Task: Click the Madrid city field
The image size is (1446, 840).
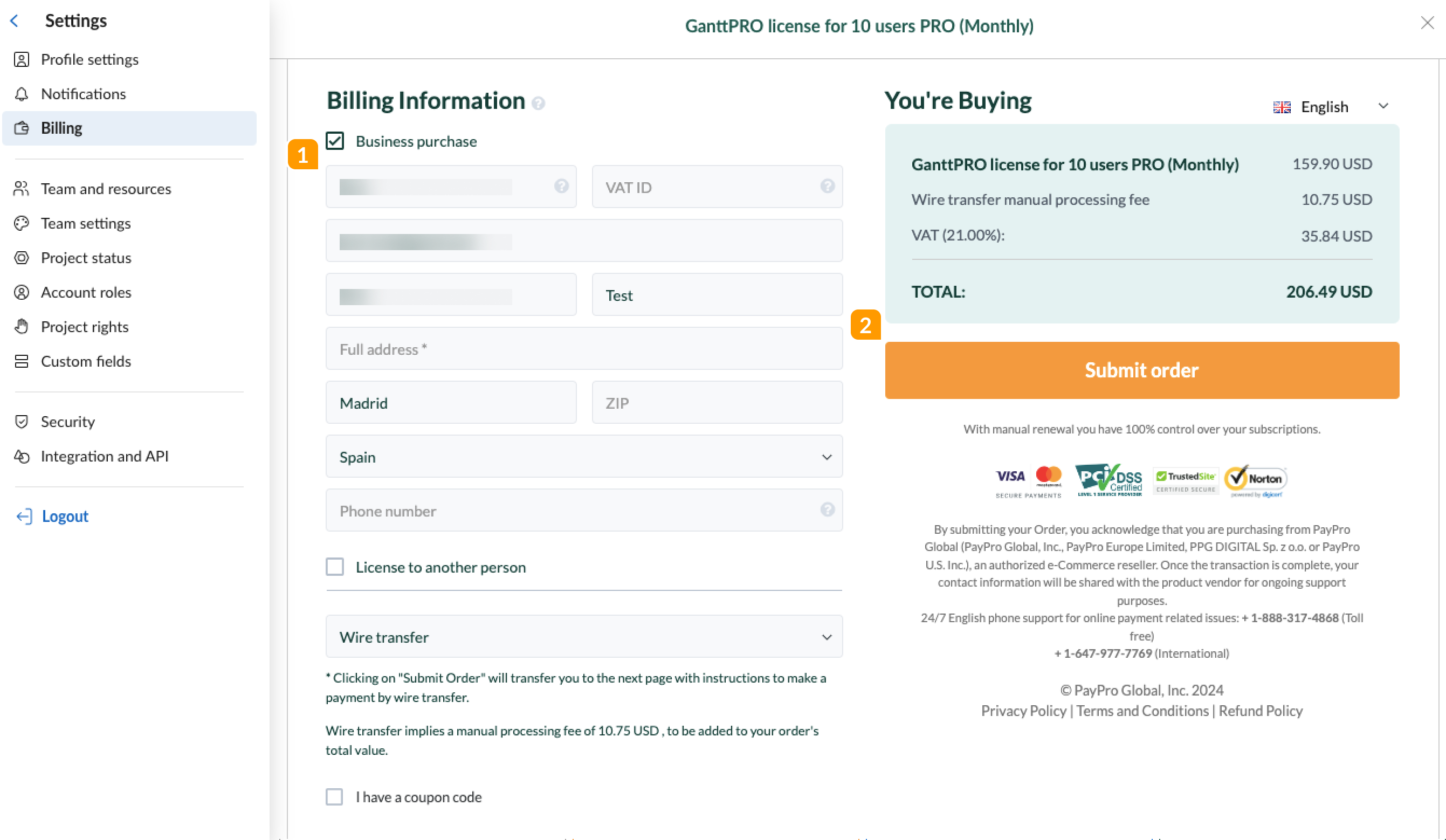Action: (451, 402)
